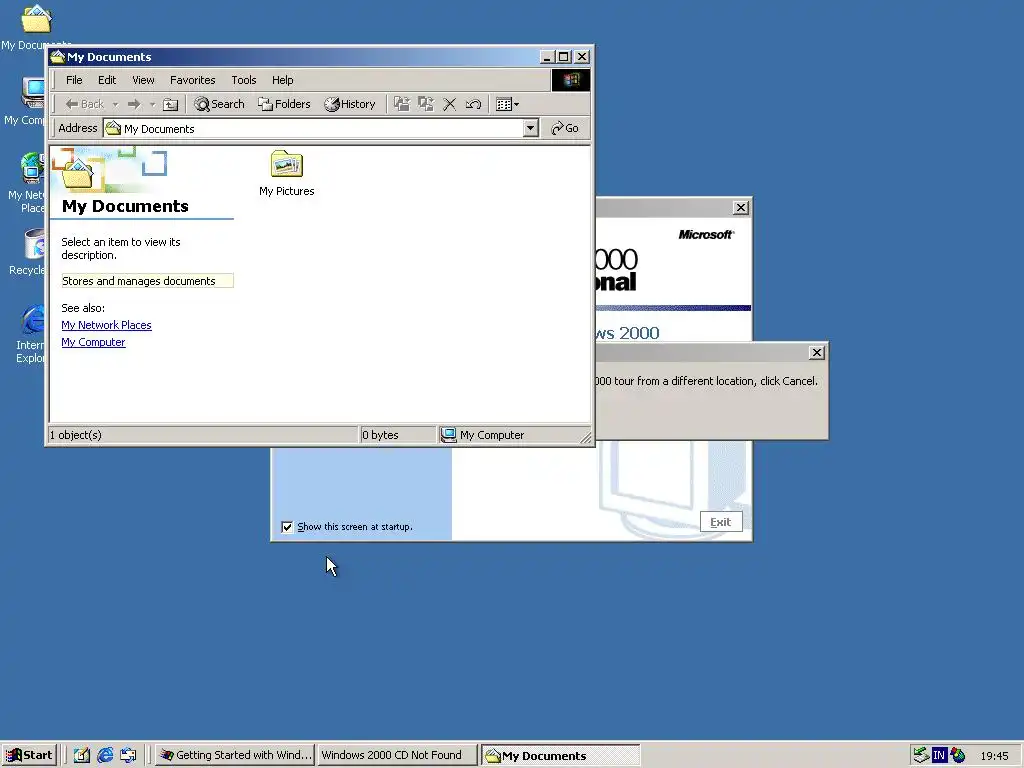This screenshot has width=1024, height=768.
Task: Select the Recycle Bin desktop icon
Action: click(x=34, y=244)
